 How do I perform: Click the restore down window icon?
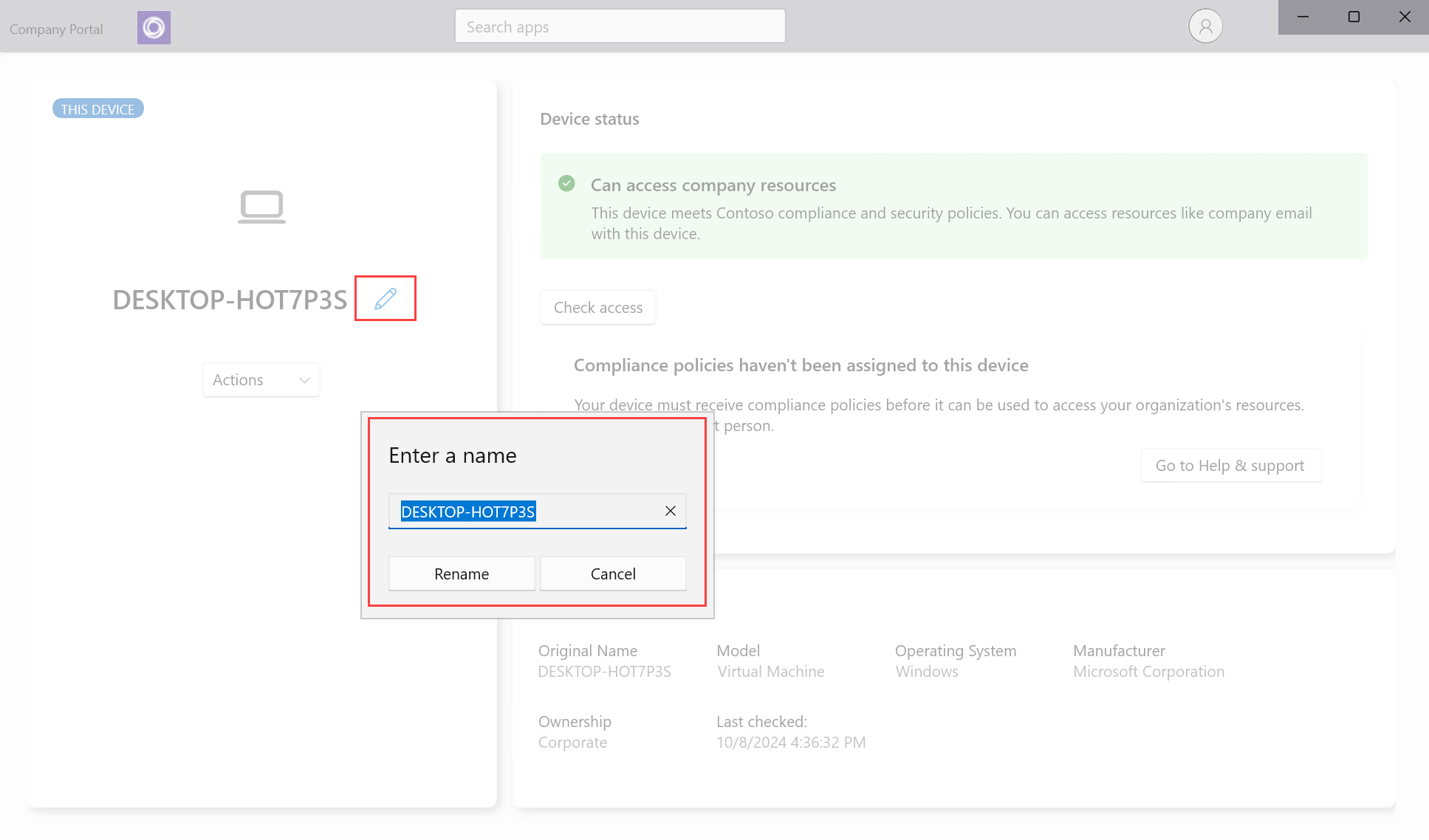click(1354, 16)
